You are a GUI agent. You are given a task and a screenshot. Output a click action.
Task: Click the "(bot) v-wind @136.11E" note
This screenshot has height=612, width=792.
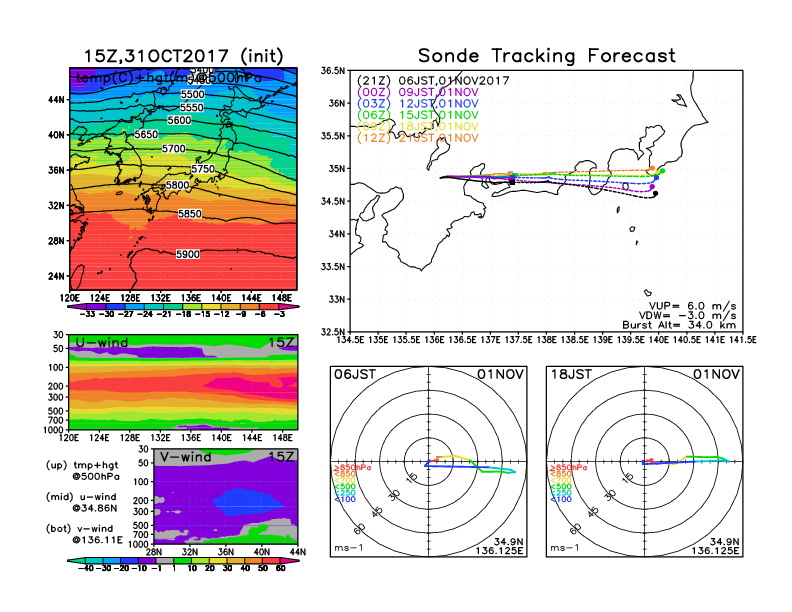(84, 534)
